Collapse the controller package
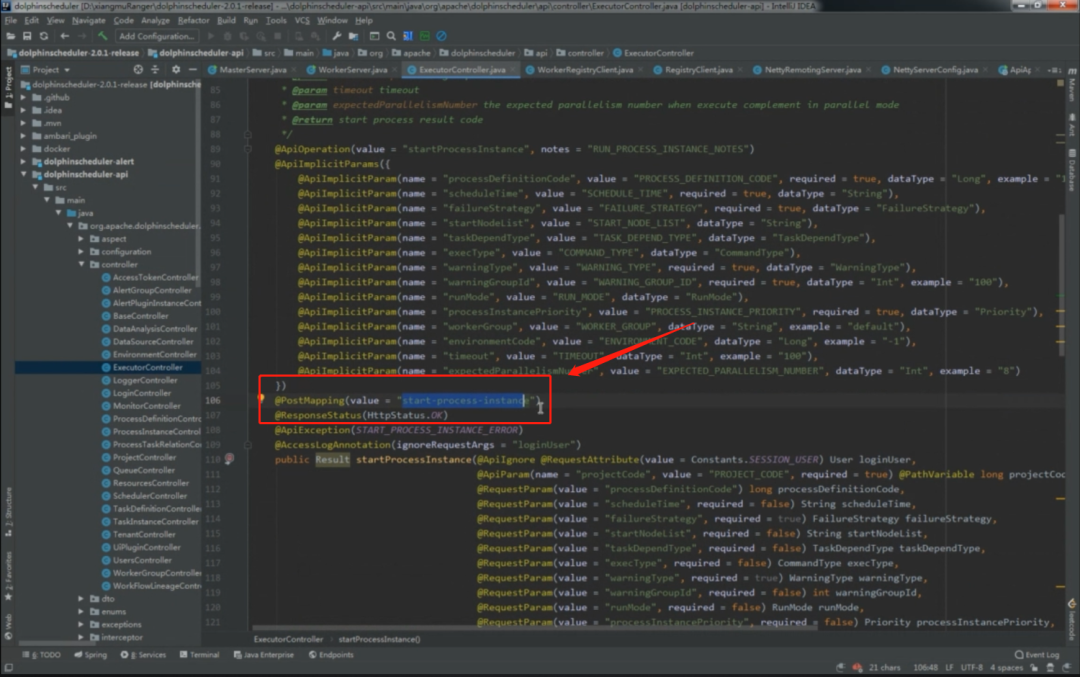This screenshot has height=677, width=1080. point(81,264)
